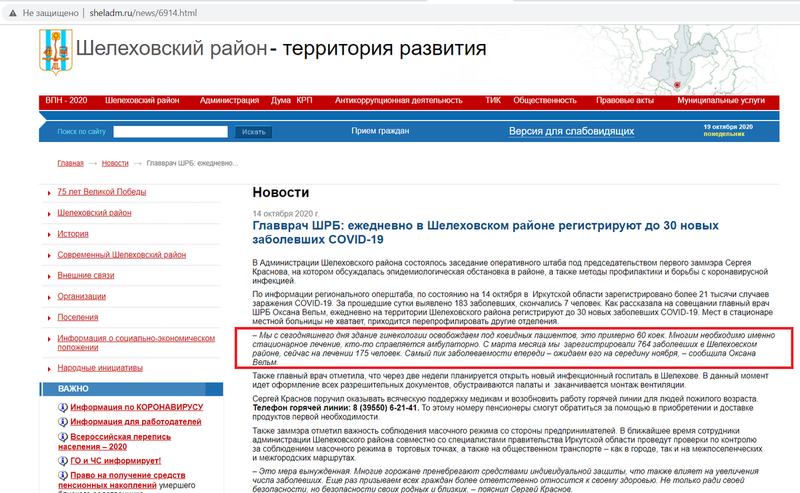Click the date '19 октября 2020 понедельник'
800x493 pixels.
728,130
